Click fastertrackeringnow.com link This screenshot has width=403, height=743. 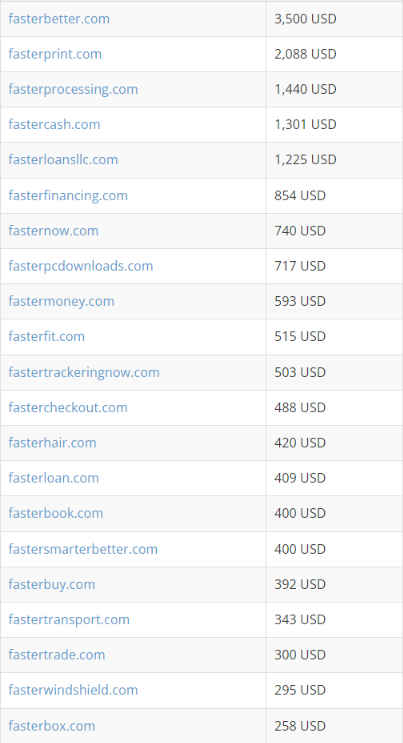(x=84, y=372)
